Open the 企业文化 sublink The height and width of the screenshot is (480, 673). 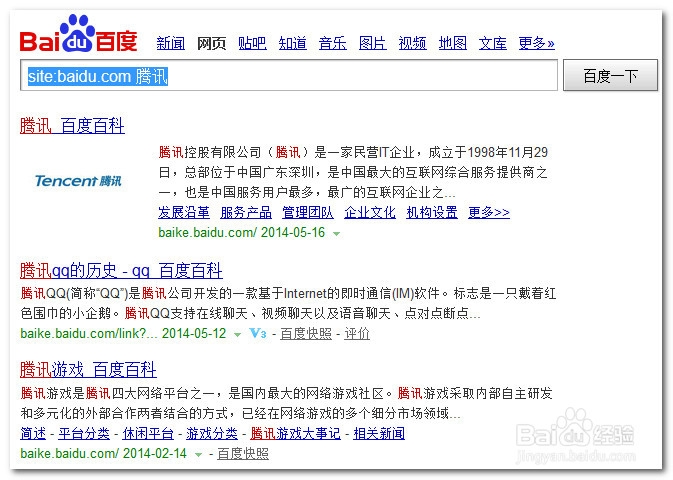point(370,212)
